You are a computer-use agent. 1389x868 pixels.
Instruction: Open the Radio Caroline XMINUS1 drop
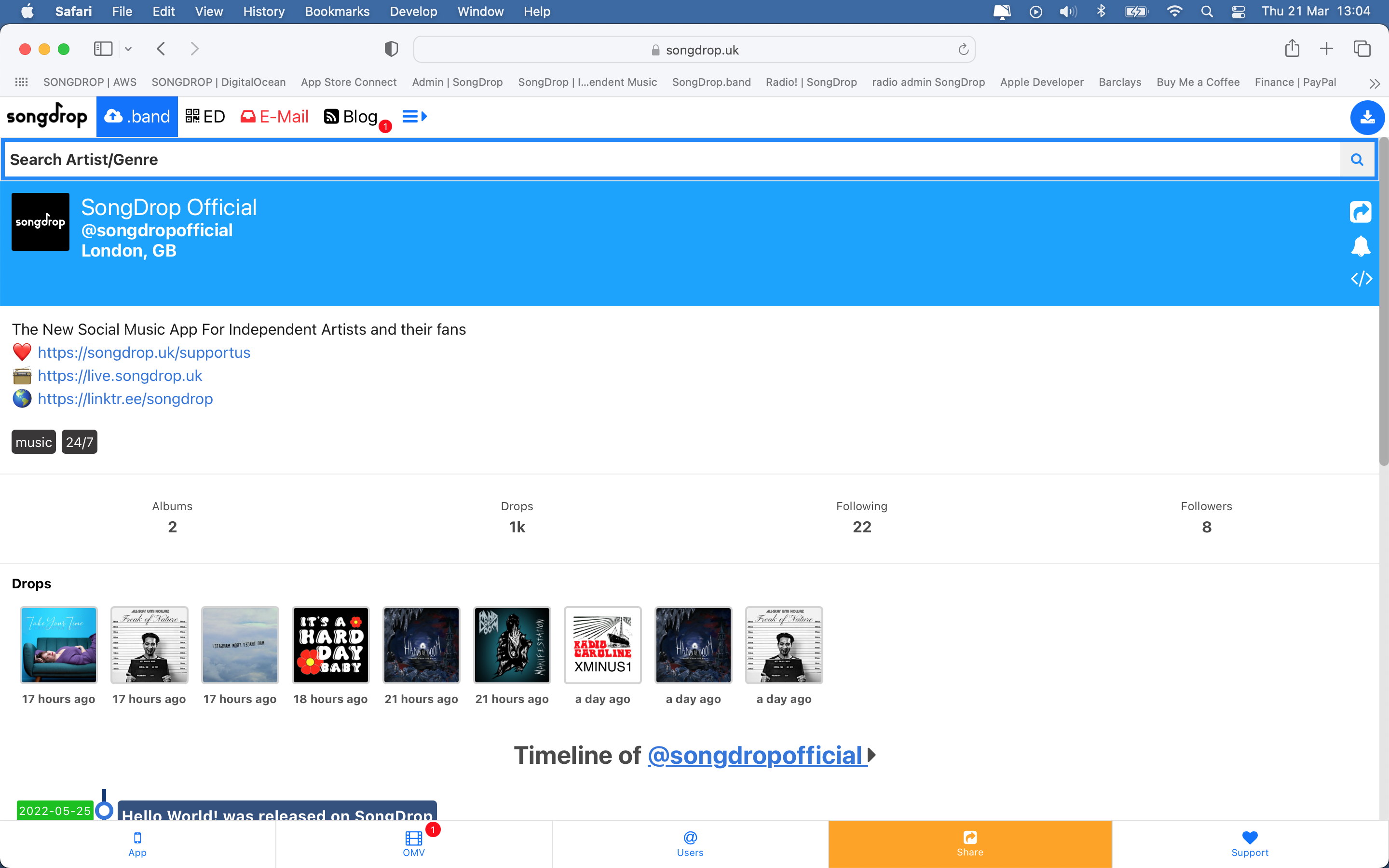tap(603, 645)
